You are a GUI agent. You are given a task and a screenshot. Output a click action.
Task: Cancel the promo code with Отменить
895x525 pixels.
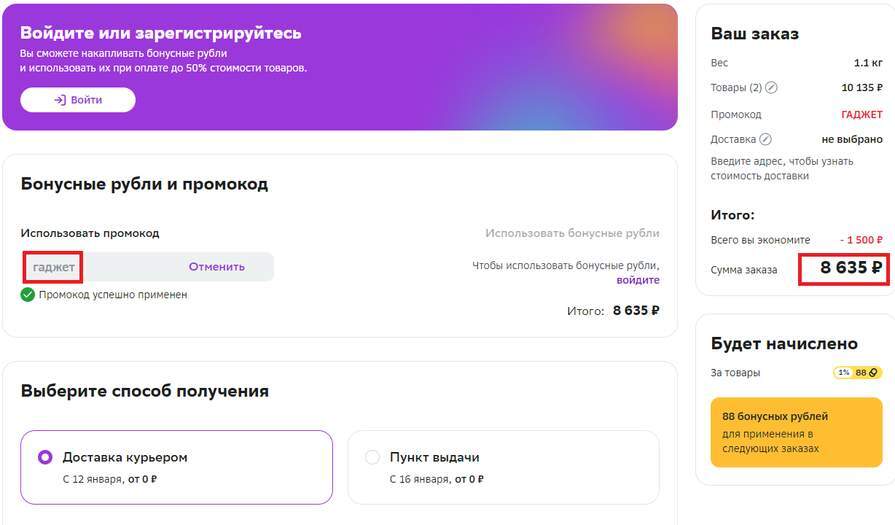[x=217, y=267]
